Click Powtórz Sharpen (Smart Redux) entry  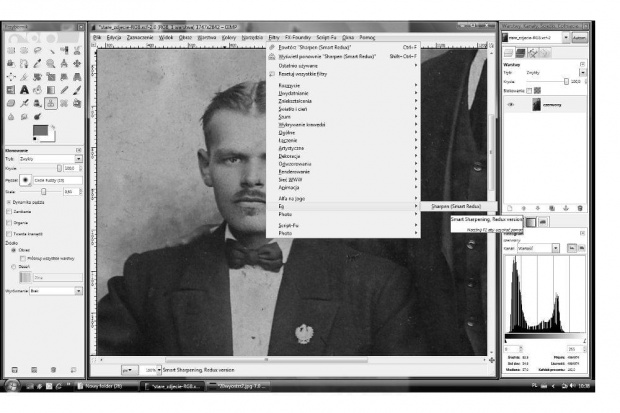point(344,47)
